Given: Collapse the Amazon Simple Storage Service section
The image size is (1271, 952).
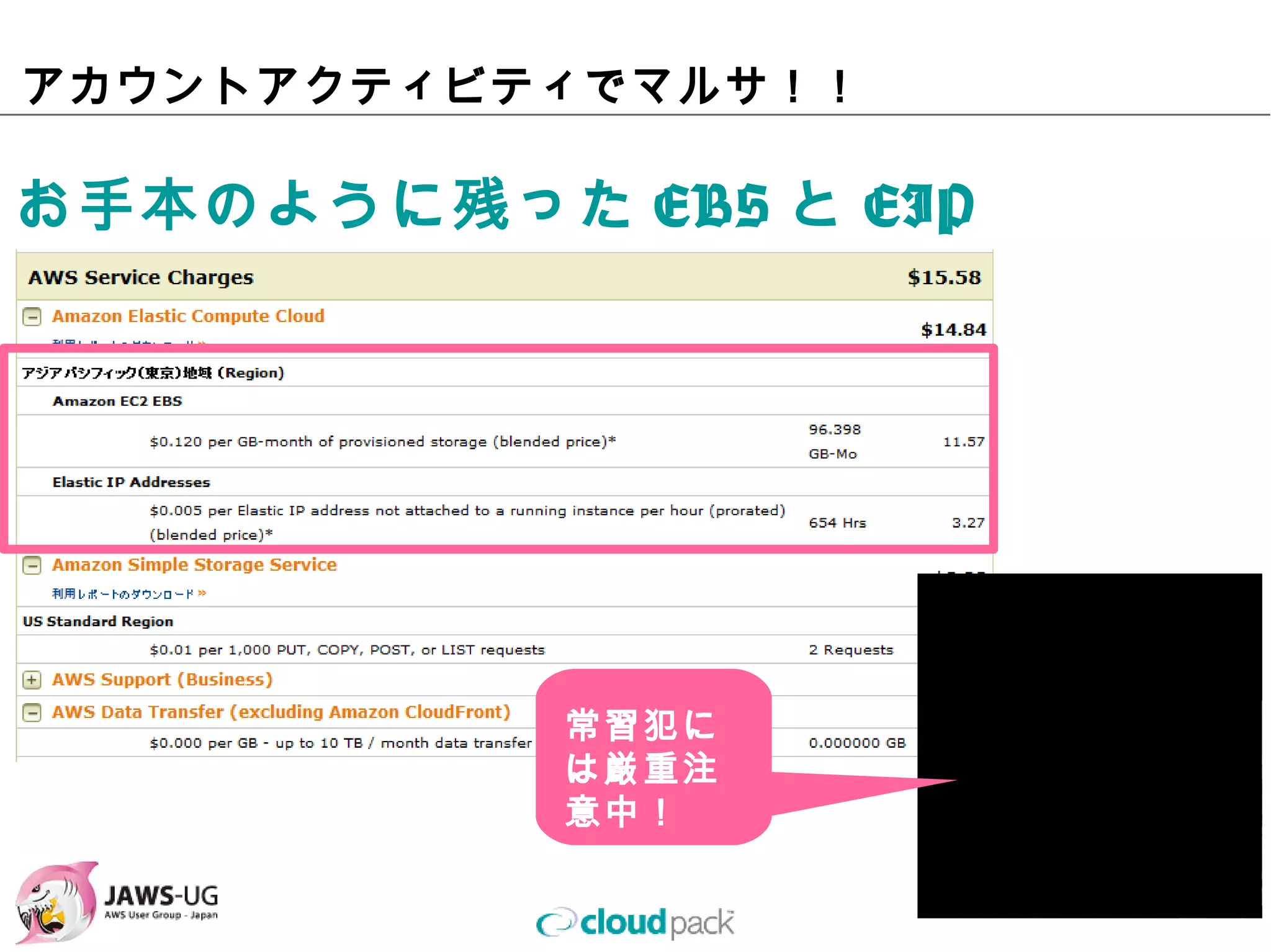Looking at the screenshot, I should tap(32, 565).
